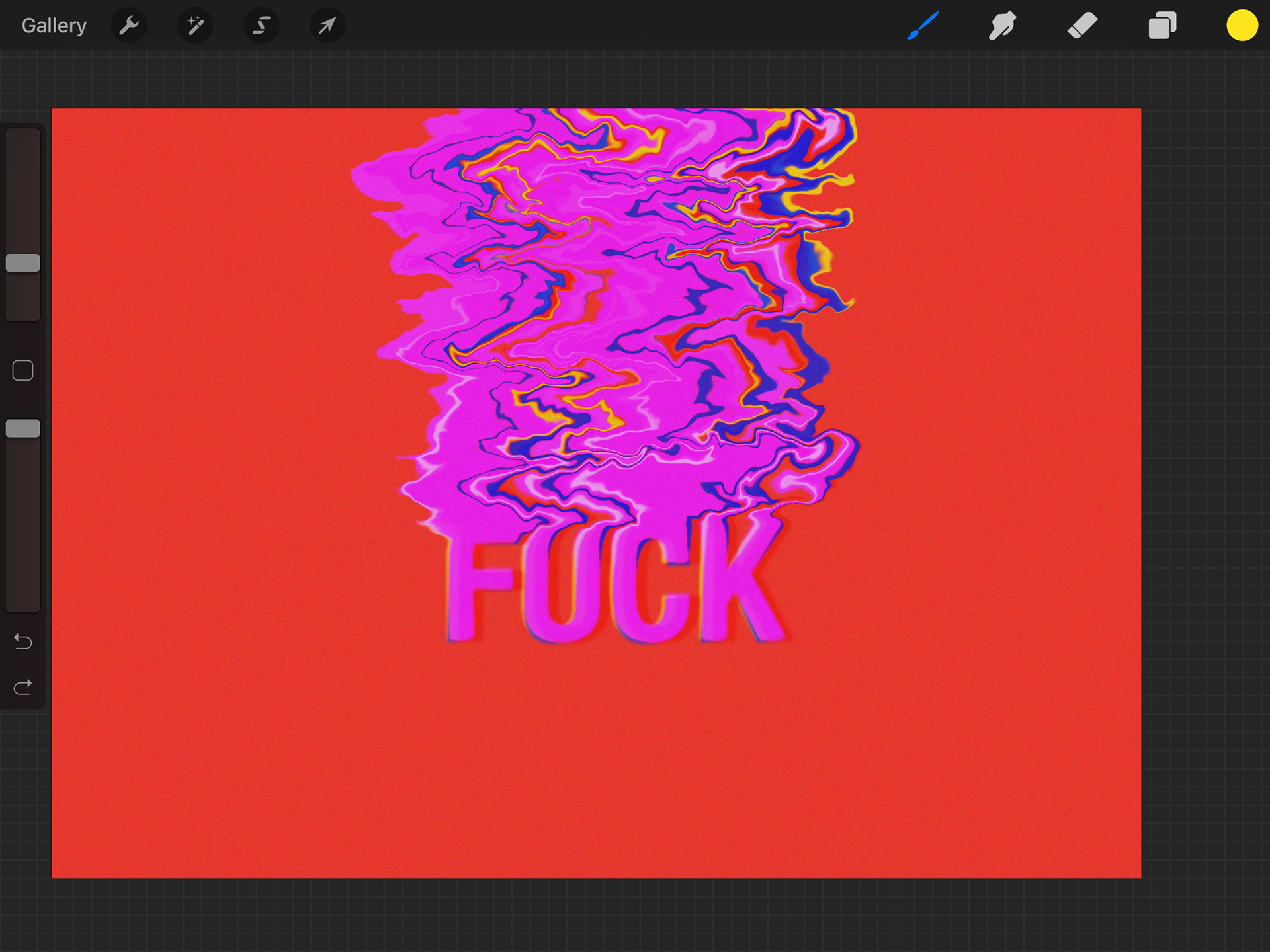
Task: Open the Gallery view
Action: 54,26
